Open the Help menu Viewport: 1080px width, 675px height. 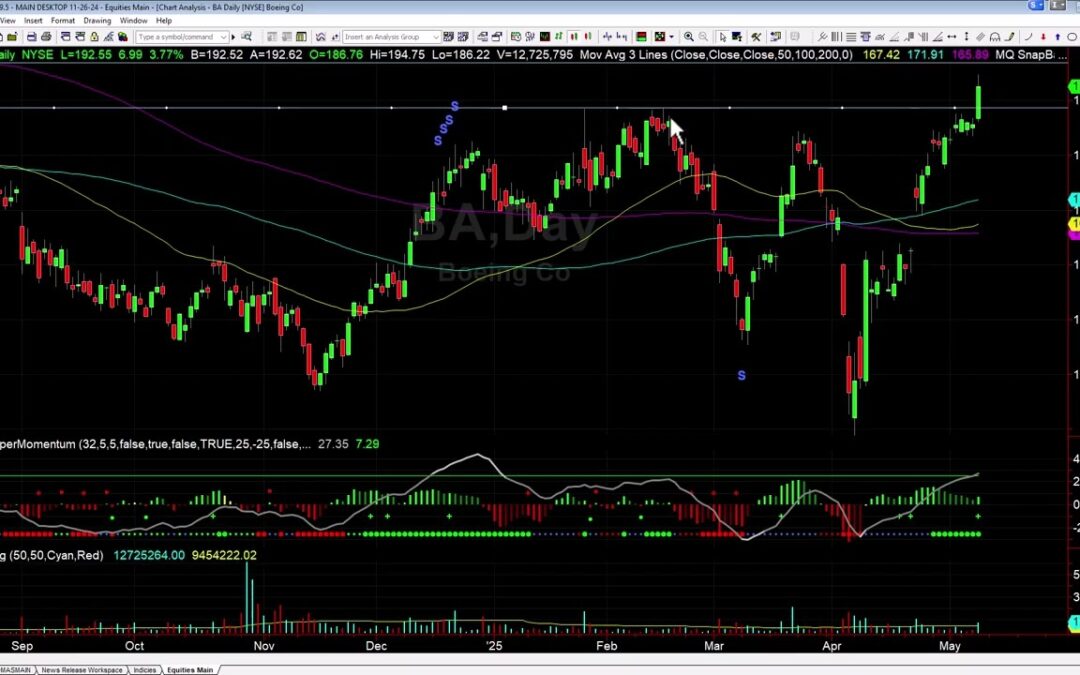tap(164, 21)
